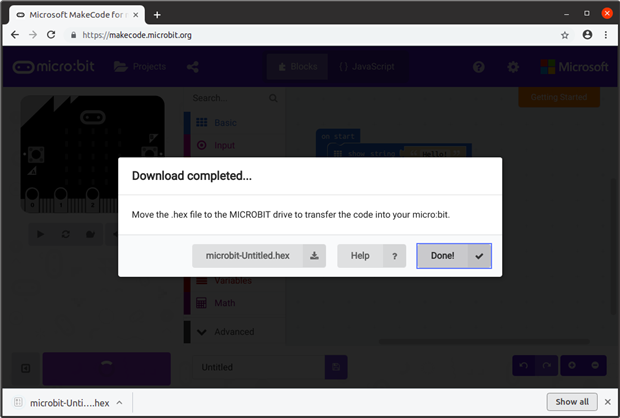The width and height of the screenshot is (620, 418).
Task: Click the share icon in the header
Action: tap(193, 67)
